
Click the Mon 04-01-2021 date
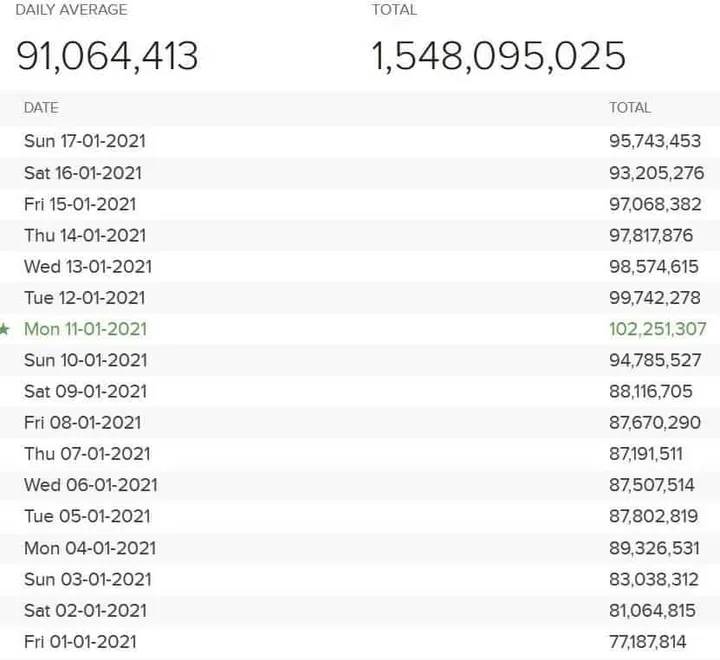pyautogui.click(x=89, y=548)
